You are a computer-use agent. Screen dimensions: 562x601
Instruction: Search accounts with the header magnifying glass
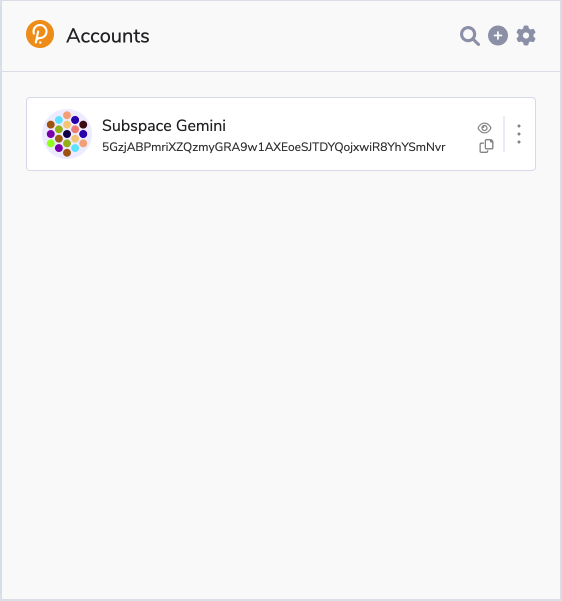tap(470, 36)
